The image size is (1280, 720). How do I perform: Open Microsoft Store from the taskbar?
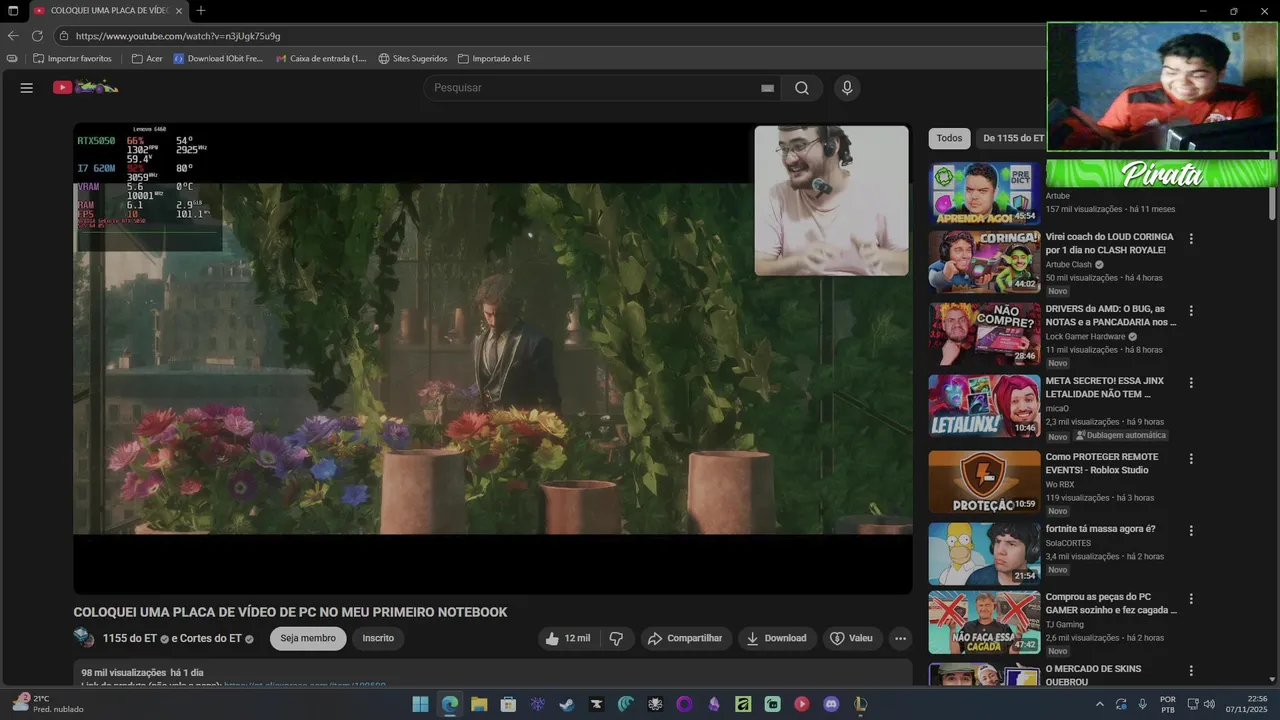pos(508,704)
